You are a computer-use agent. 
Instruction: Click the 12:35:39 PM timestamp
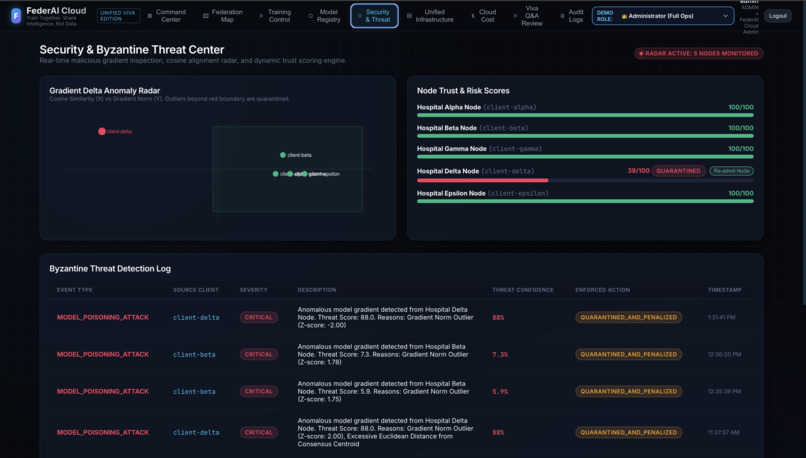[x=724, y=392]
